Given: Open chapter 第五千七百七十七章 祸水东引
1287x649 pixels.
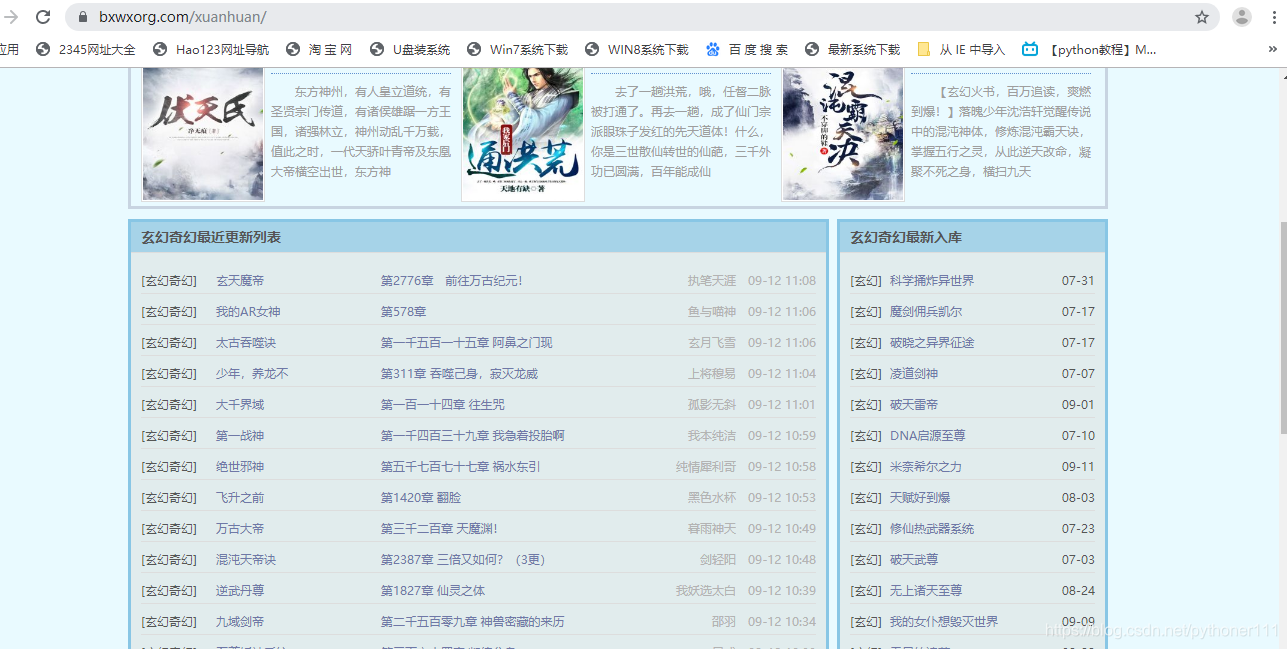Looking at the screenshot, I should [461, 467].
